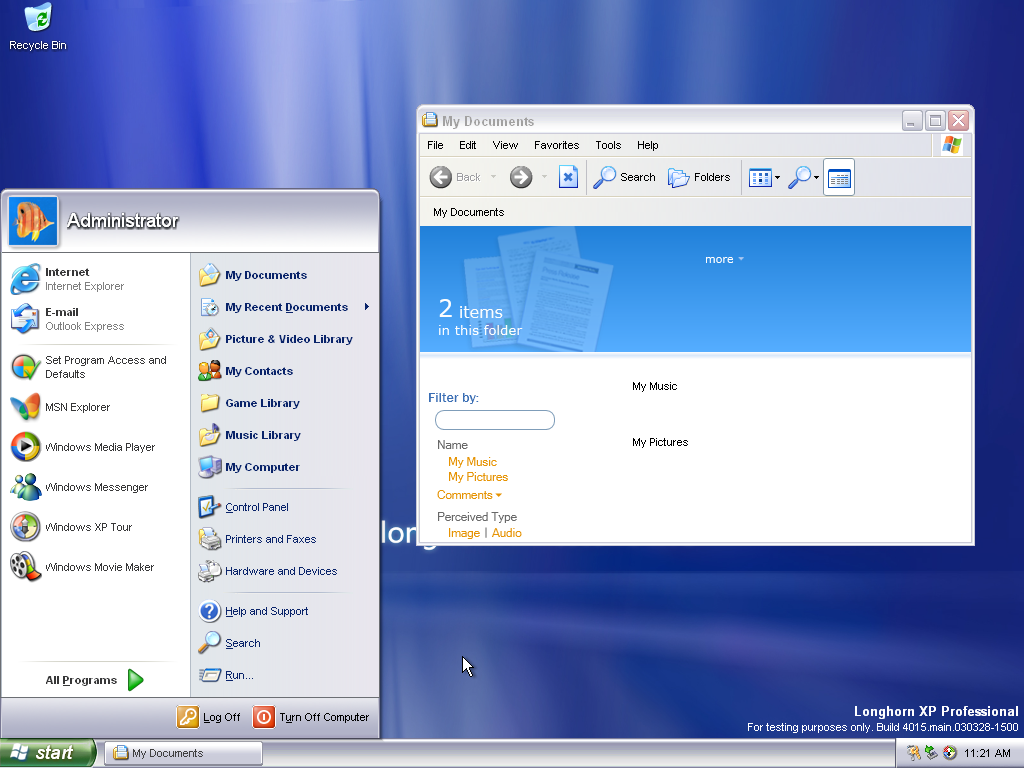This screenshot has width=1024, height=768.
Task: Click inside the Filter by text box
Action: click(x=495, y=420)
